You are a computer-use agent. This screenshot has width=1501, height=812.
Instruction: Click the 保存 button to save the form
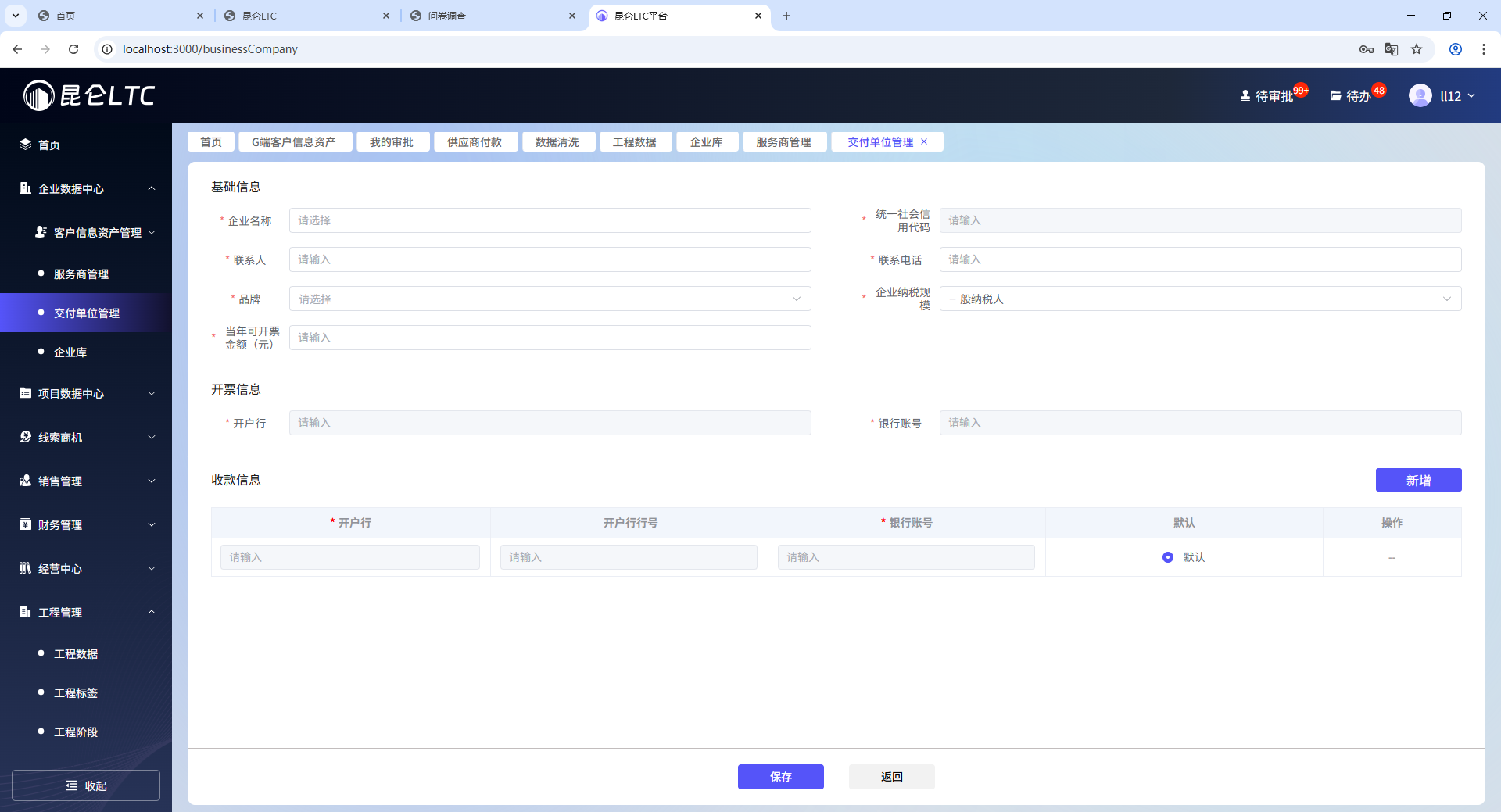[x=780, y=776]
